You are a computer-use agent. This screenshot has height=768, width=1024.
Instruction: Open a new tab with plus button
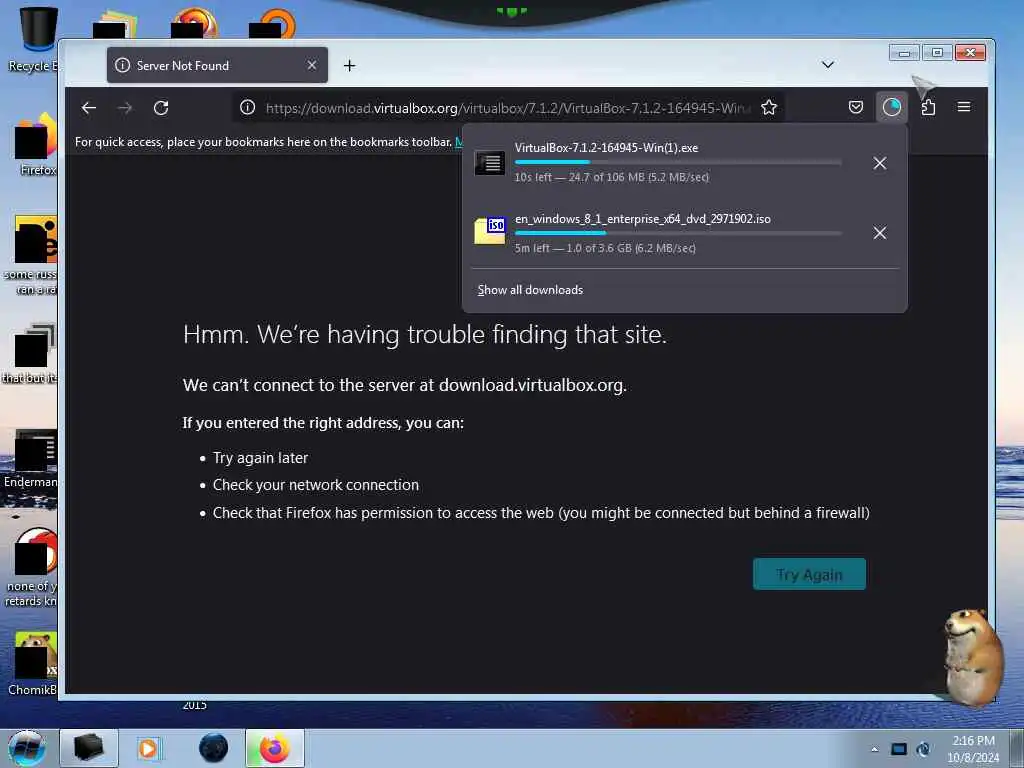[x=349, y=65]
